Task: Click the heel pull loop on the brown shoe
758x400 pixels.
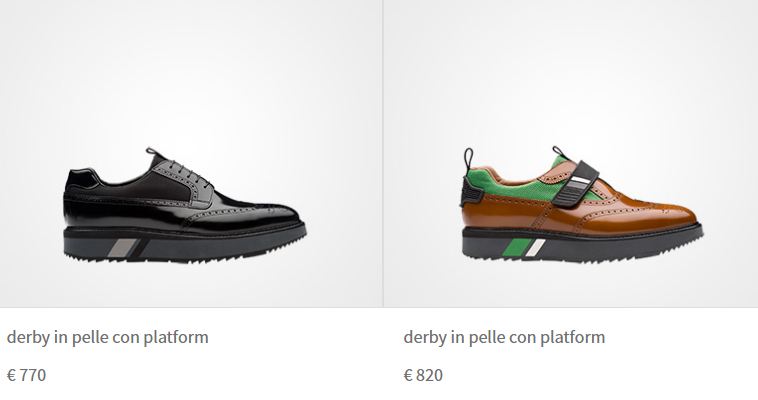Action: pyautogui.click(x=468, y=162)
